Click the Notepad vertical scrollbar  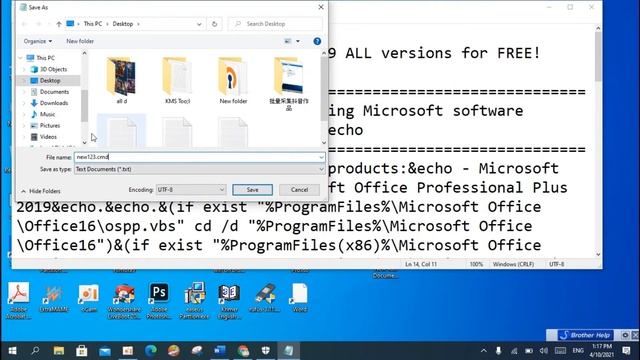coord(598,141)
